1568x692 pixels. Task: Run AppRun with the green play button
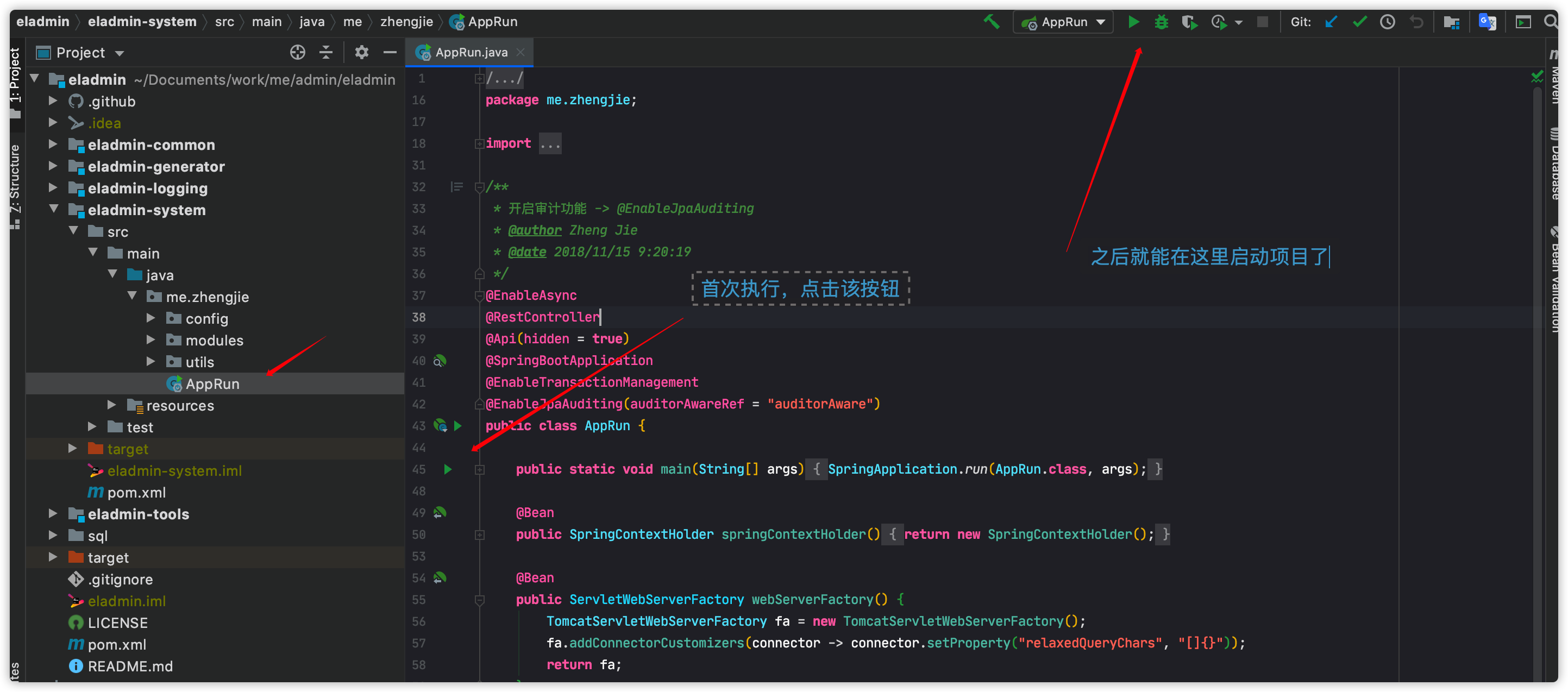pyautogui.click(x=1133, y=22)
